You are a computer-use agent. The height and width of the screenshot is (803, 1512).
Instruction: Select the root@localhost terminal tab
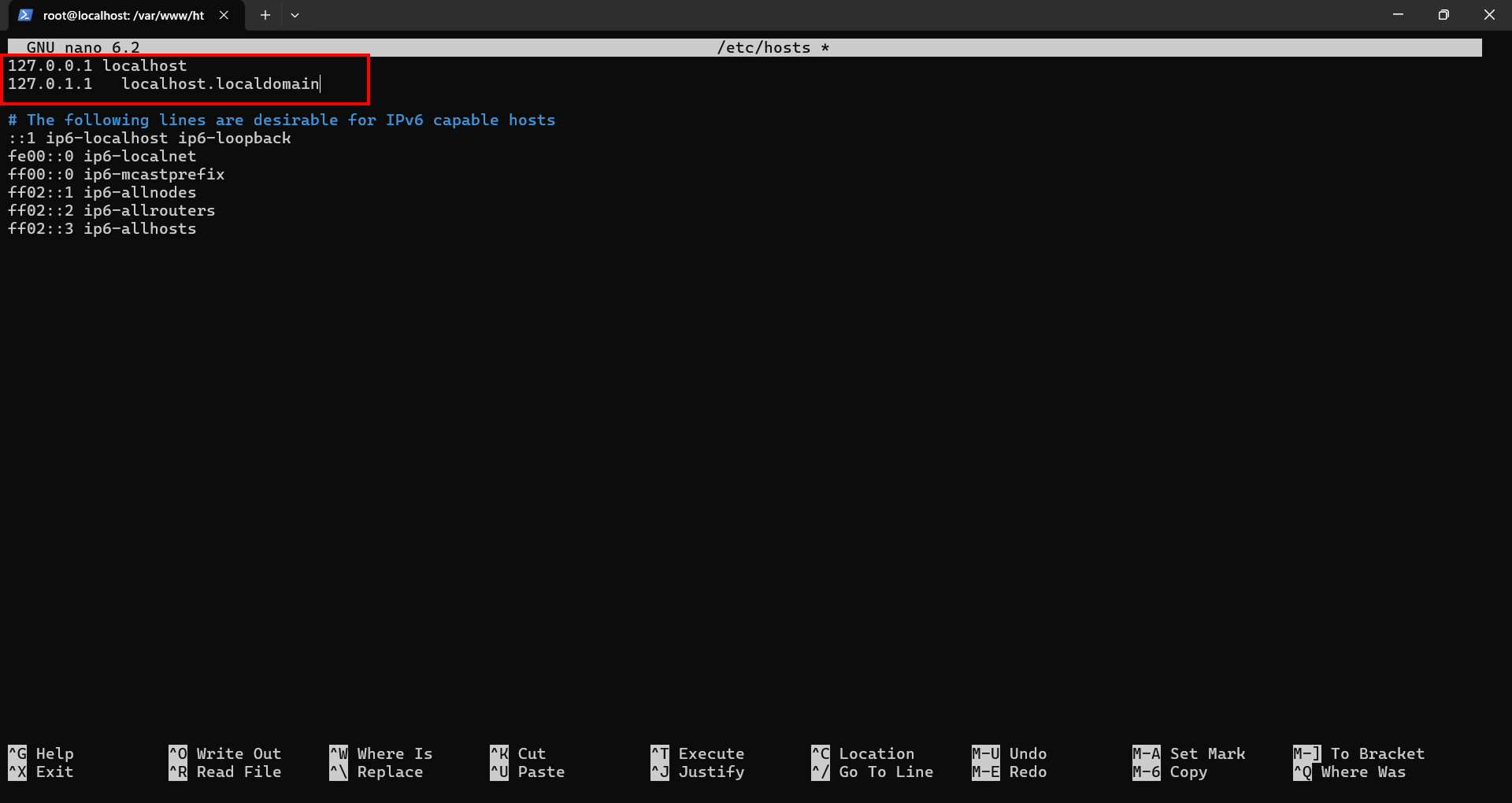(x=126, y=15)
